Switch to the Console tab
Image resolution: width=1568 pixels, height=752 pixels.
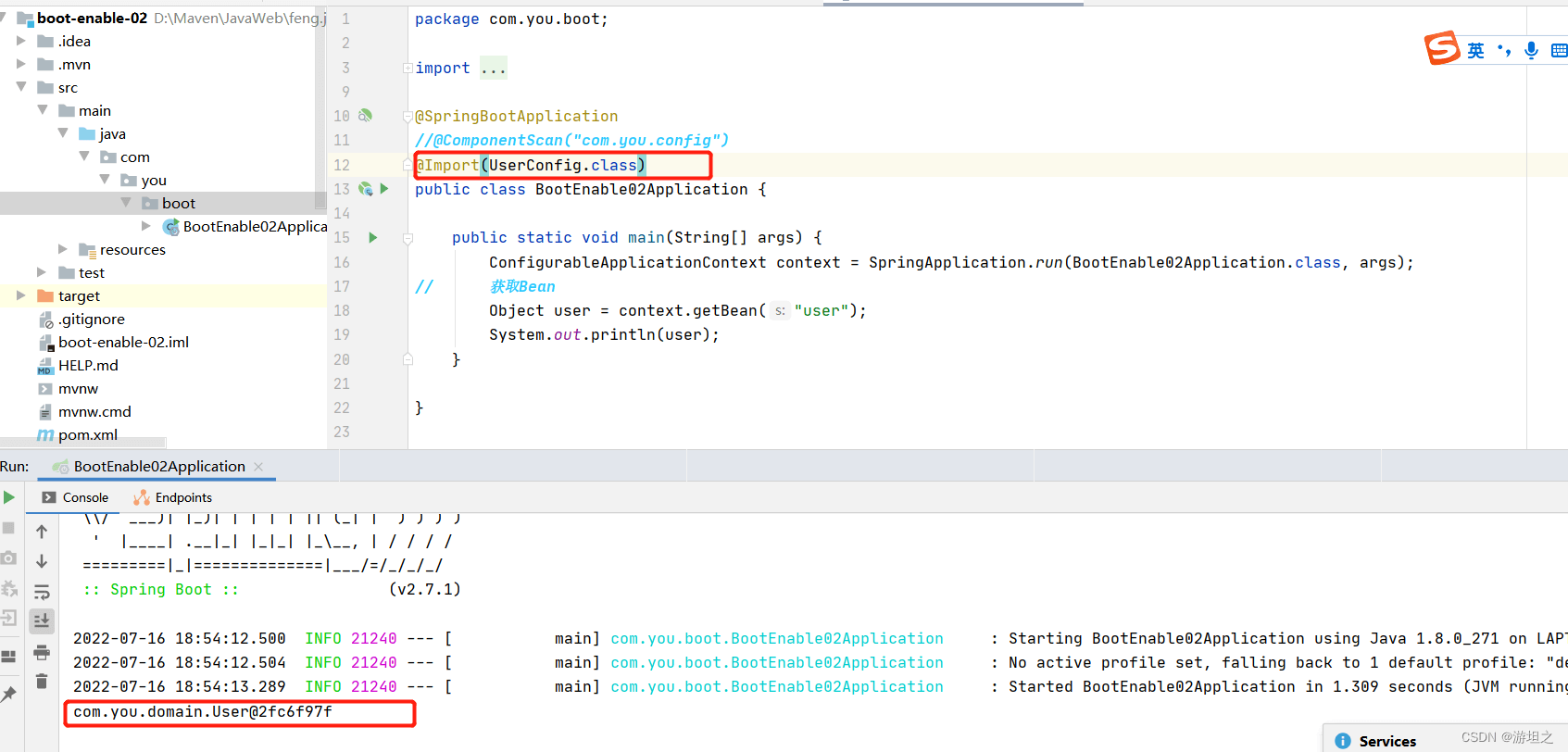click(75, 497)
